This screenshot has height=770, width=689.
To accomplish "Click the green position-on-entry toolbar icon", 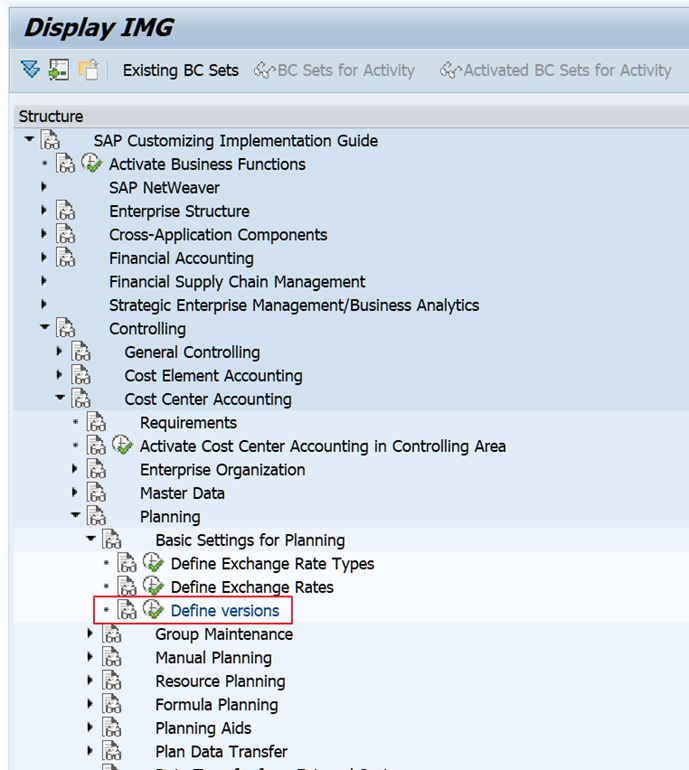I will pyautogui.click(x=59, y=70).
